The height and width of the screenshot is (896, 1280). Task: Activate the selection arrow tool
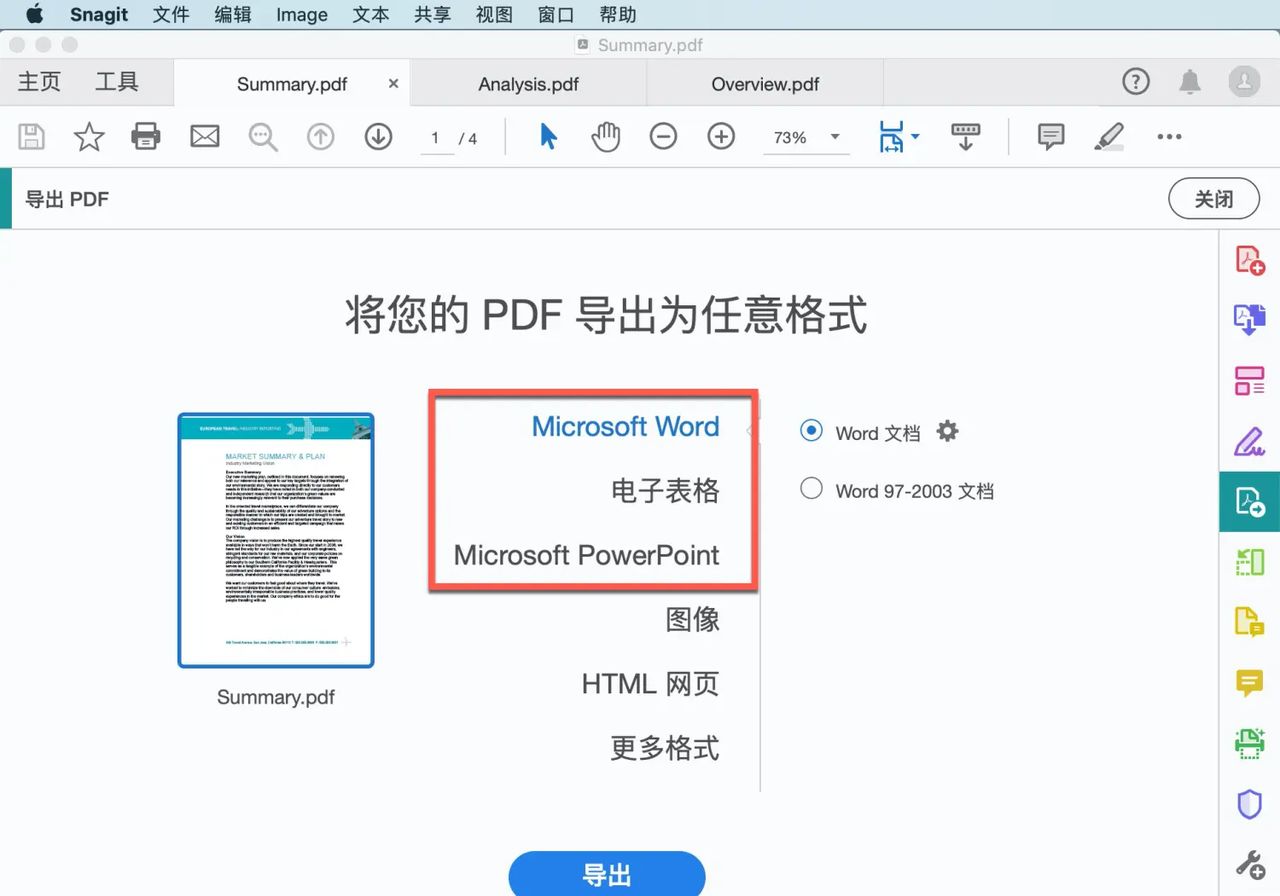[548, 137]
